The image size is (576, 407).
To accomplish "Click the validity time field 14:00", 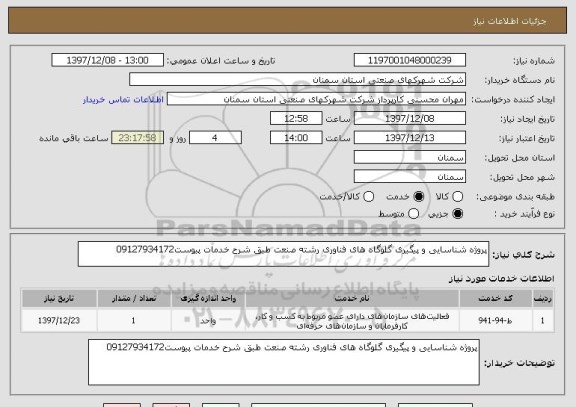I will [x=296, y=138].
